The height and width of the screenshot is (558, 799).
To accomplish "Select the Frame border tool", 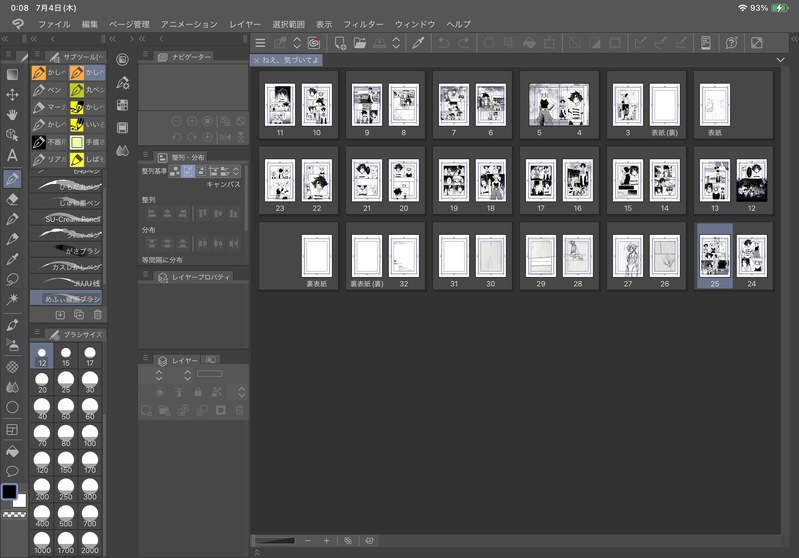I will 12,430.
